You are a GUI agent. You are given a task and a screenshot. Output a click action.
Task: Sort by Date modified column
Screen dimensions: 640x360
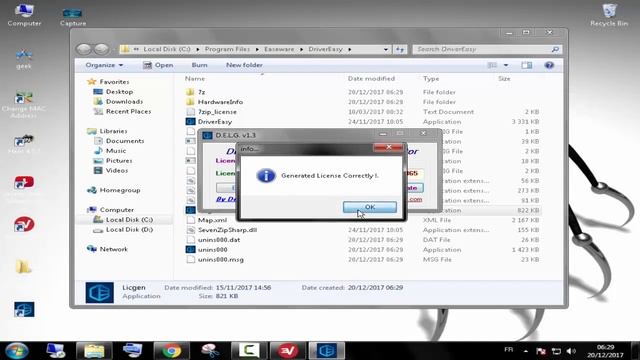[x=371, y=78]
